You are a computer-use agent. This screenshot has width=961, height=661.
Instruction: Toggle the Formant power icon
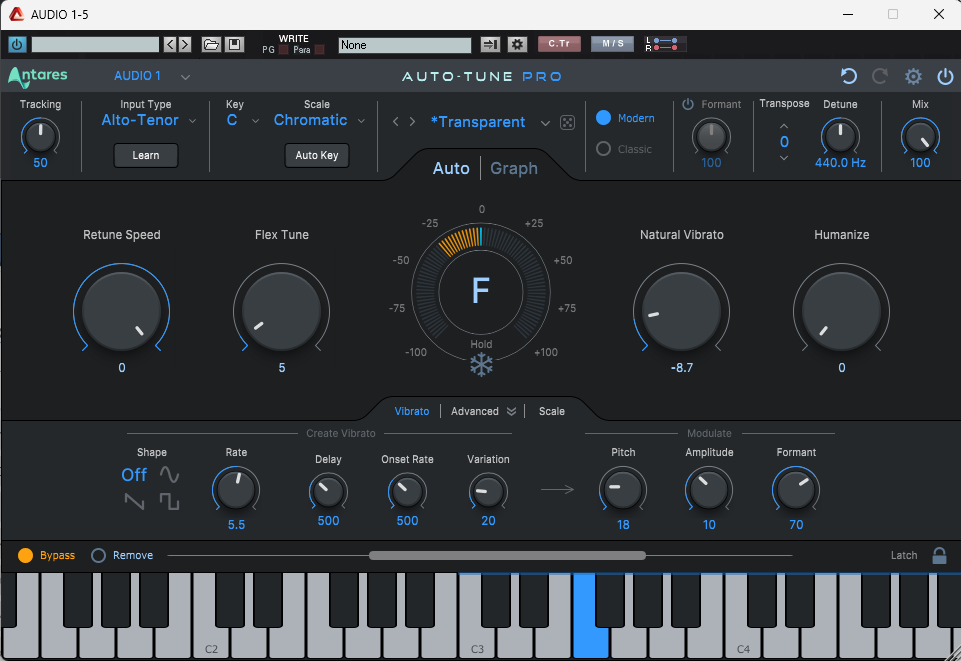point(688,104)
